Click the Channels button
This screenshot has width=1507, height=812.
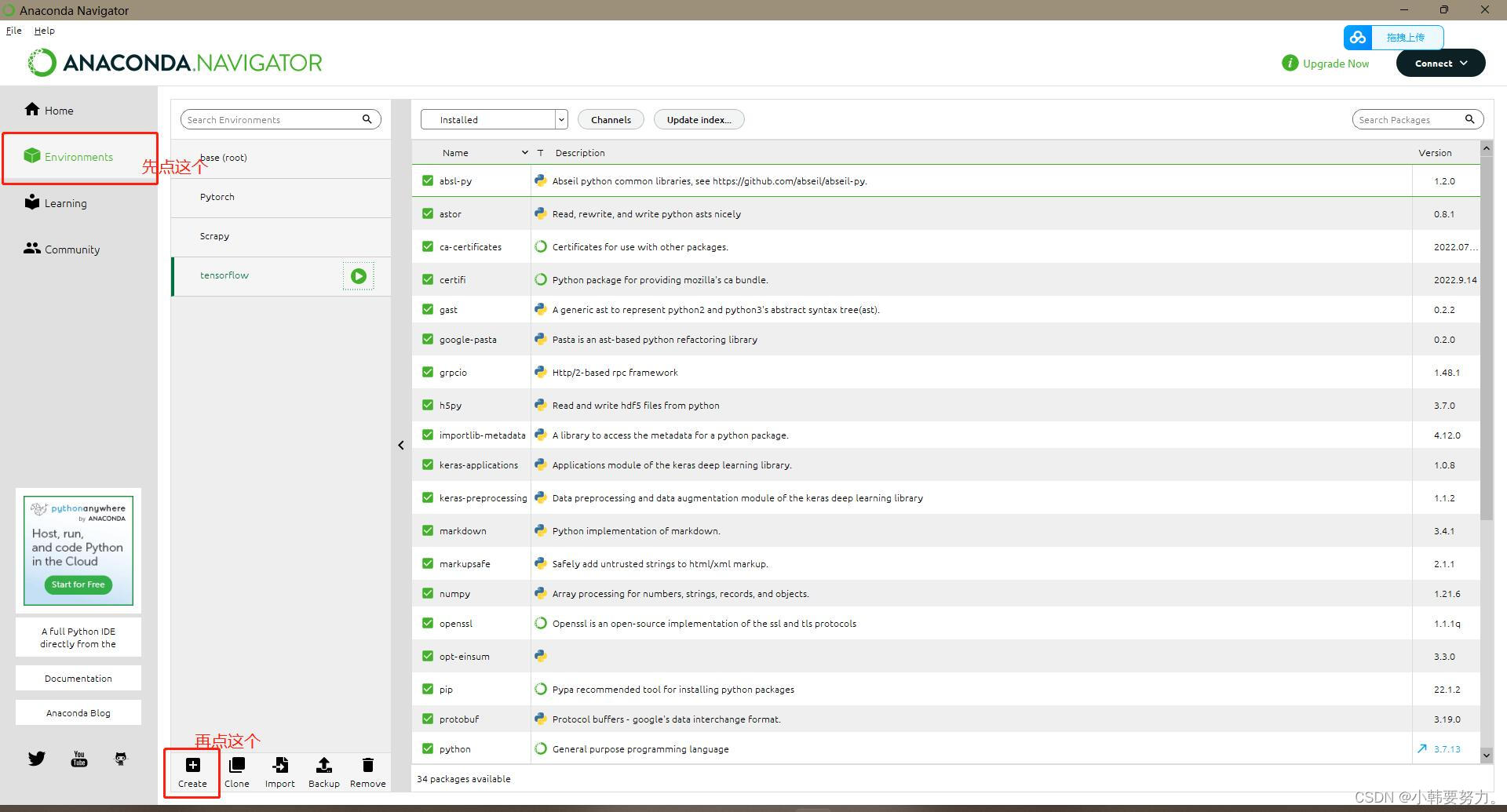coord(611,119)
